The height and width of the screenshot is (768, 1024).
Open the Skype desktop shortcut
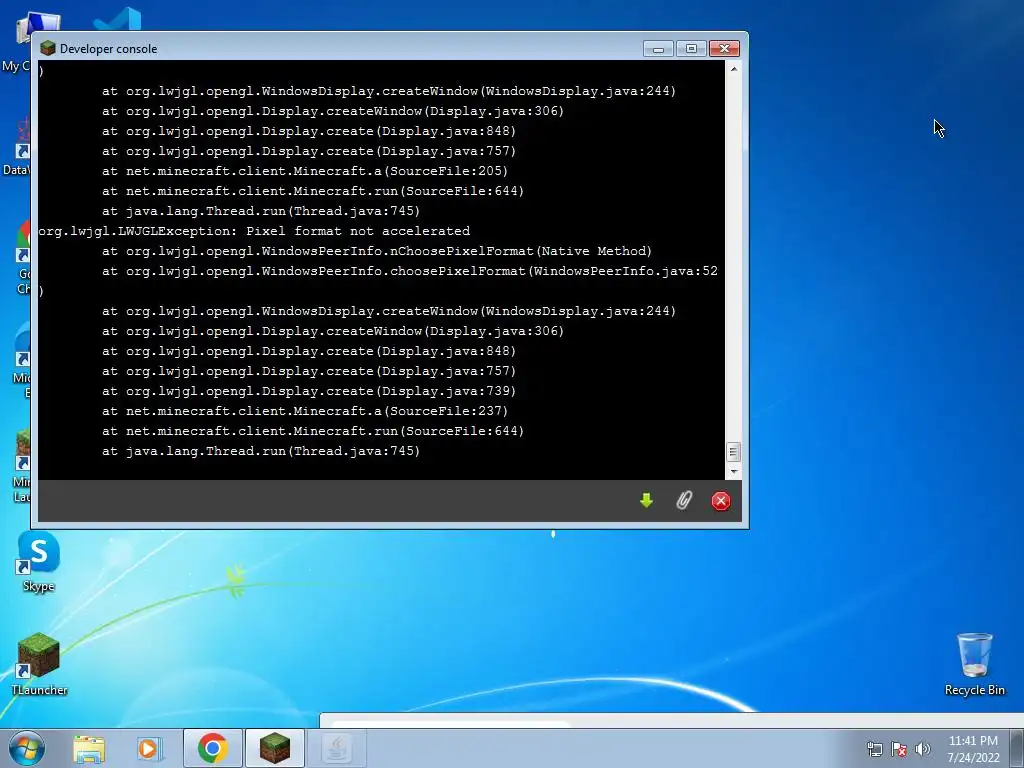coord(39,562)
